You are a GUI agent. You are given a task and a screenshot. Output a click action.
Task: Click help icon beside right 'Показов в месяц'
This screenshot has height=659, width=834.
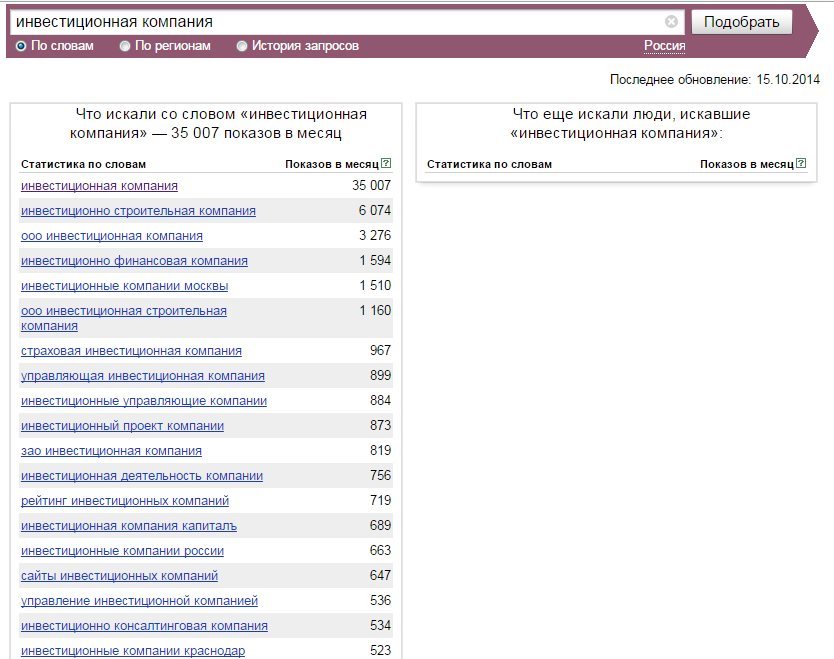pos(801,163)
